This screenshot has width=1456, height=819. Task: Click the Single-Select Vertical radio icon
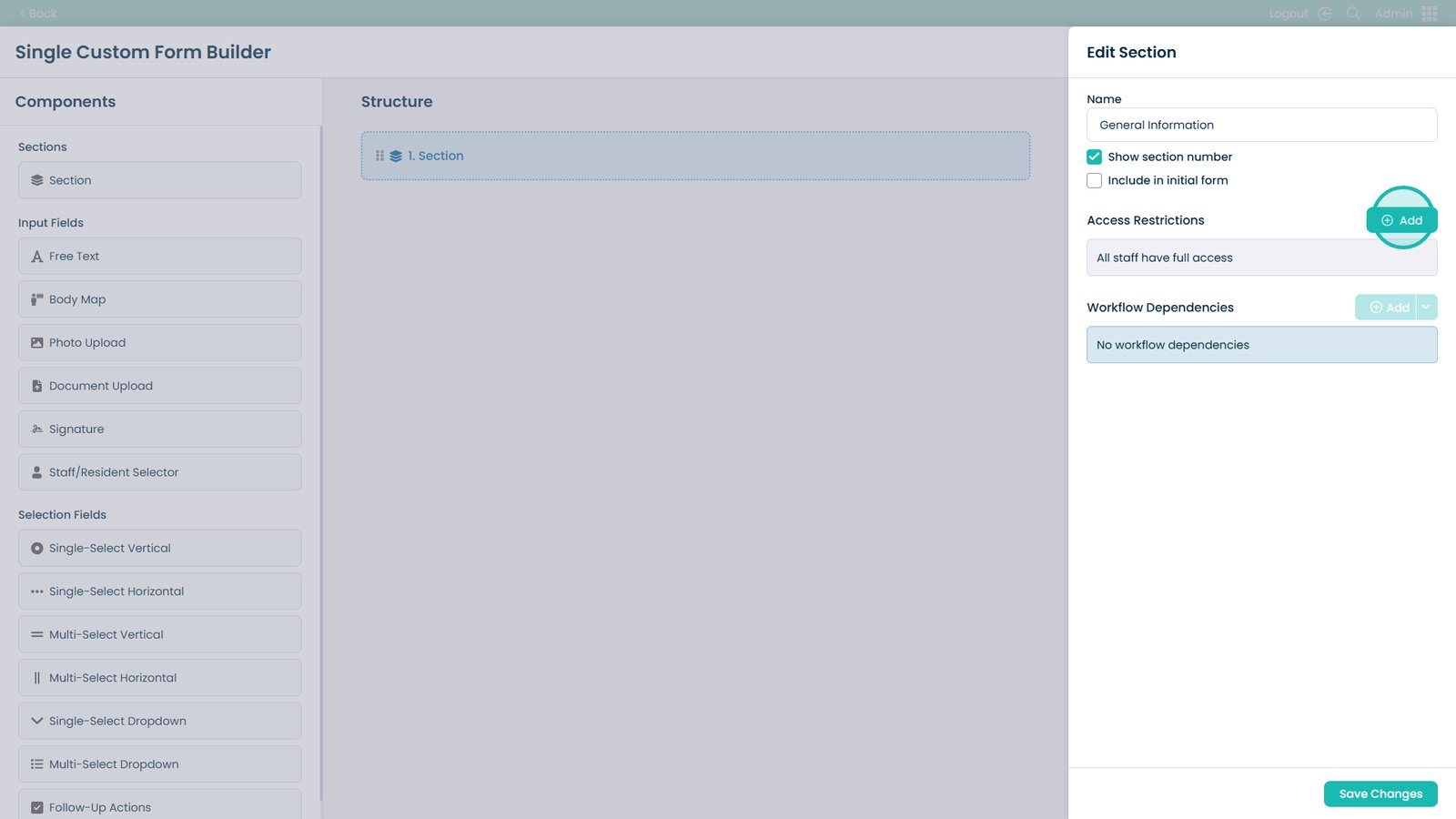(x=37, y=549)
